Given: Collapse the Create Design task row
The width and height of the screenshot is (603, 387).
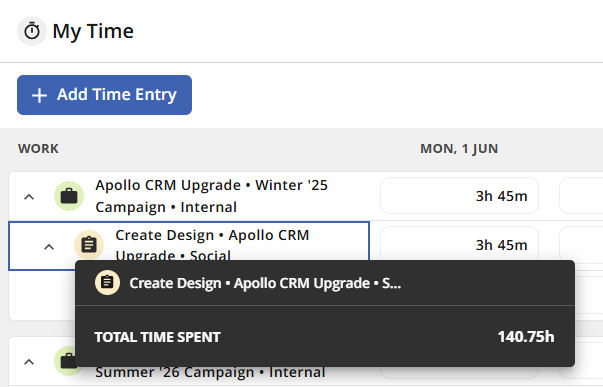Looking at the screenshot, I should (49, 247).
